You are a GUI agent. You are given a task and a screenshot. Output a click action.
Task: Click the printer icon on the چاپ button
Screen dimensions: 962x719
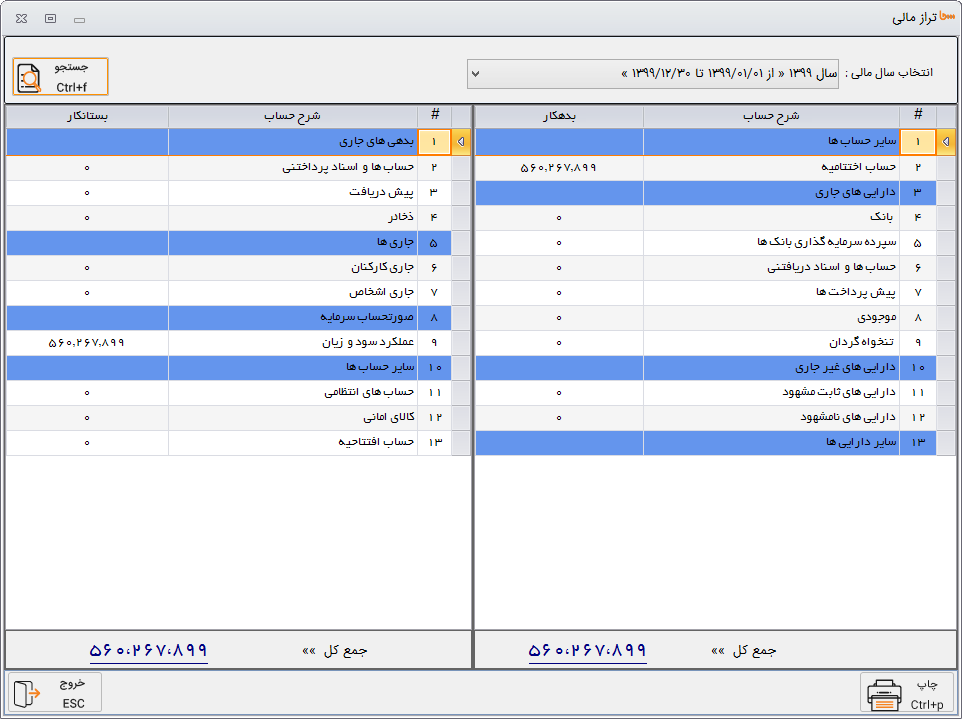pos(885,693)
